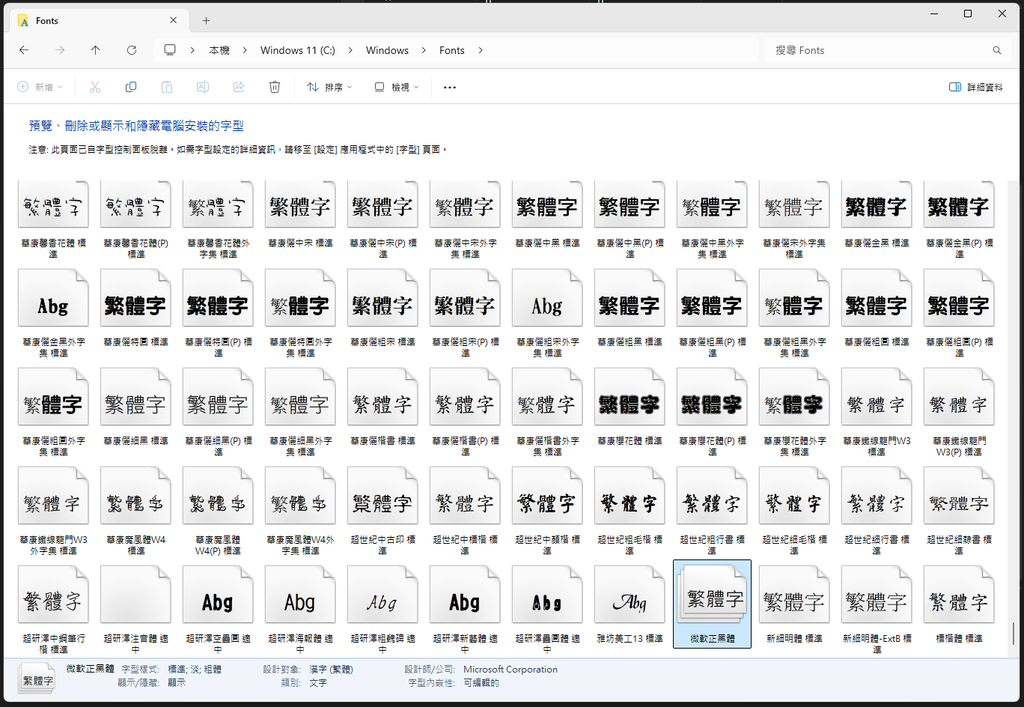Image resolution: width=1024 pixels, height=707 pixels.
Task: Refresh the Fonts folder view
Action: coord(131,49)
